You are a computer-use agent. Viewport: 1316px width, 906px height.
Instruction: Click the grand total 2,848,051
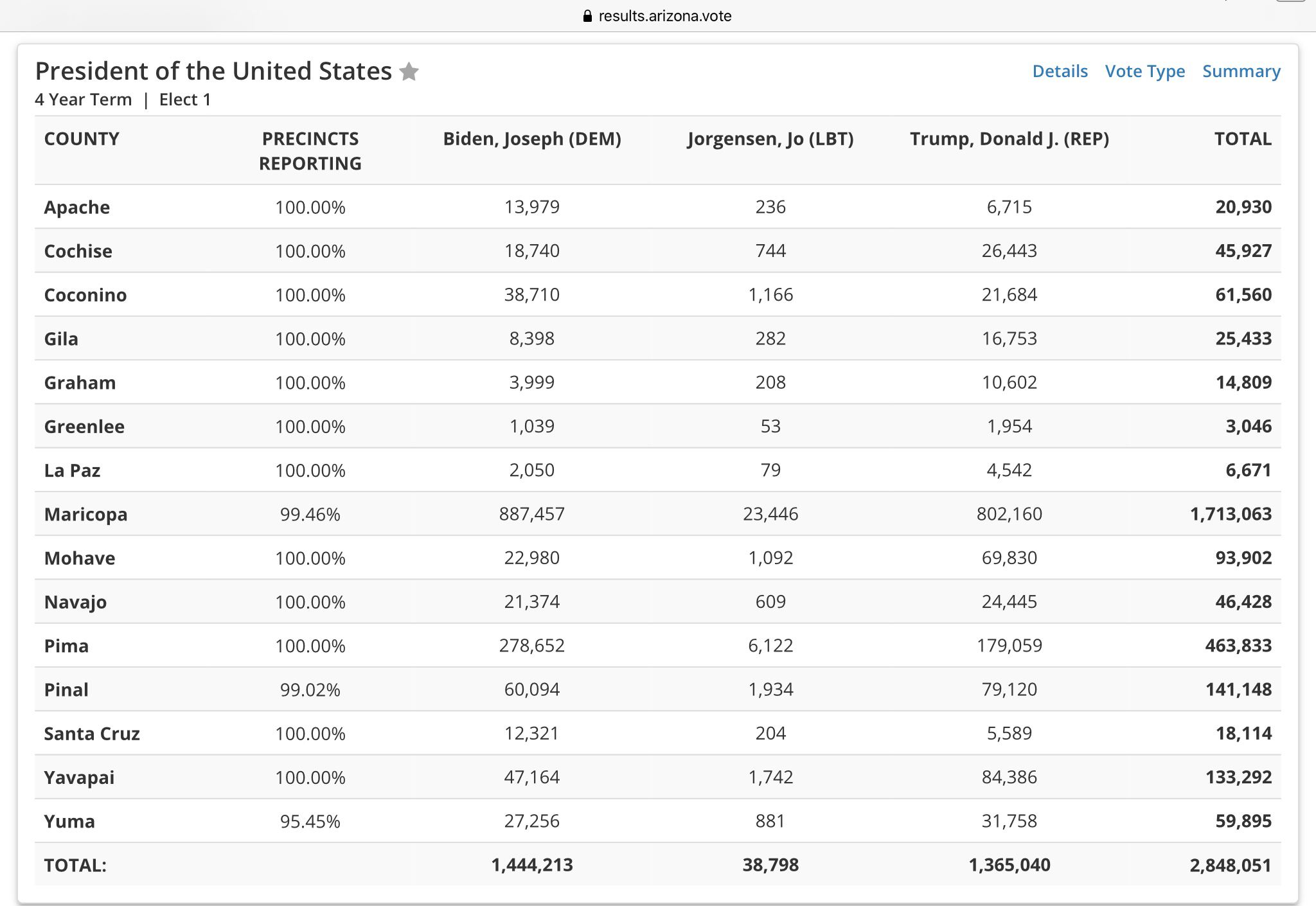[1230, 866]
